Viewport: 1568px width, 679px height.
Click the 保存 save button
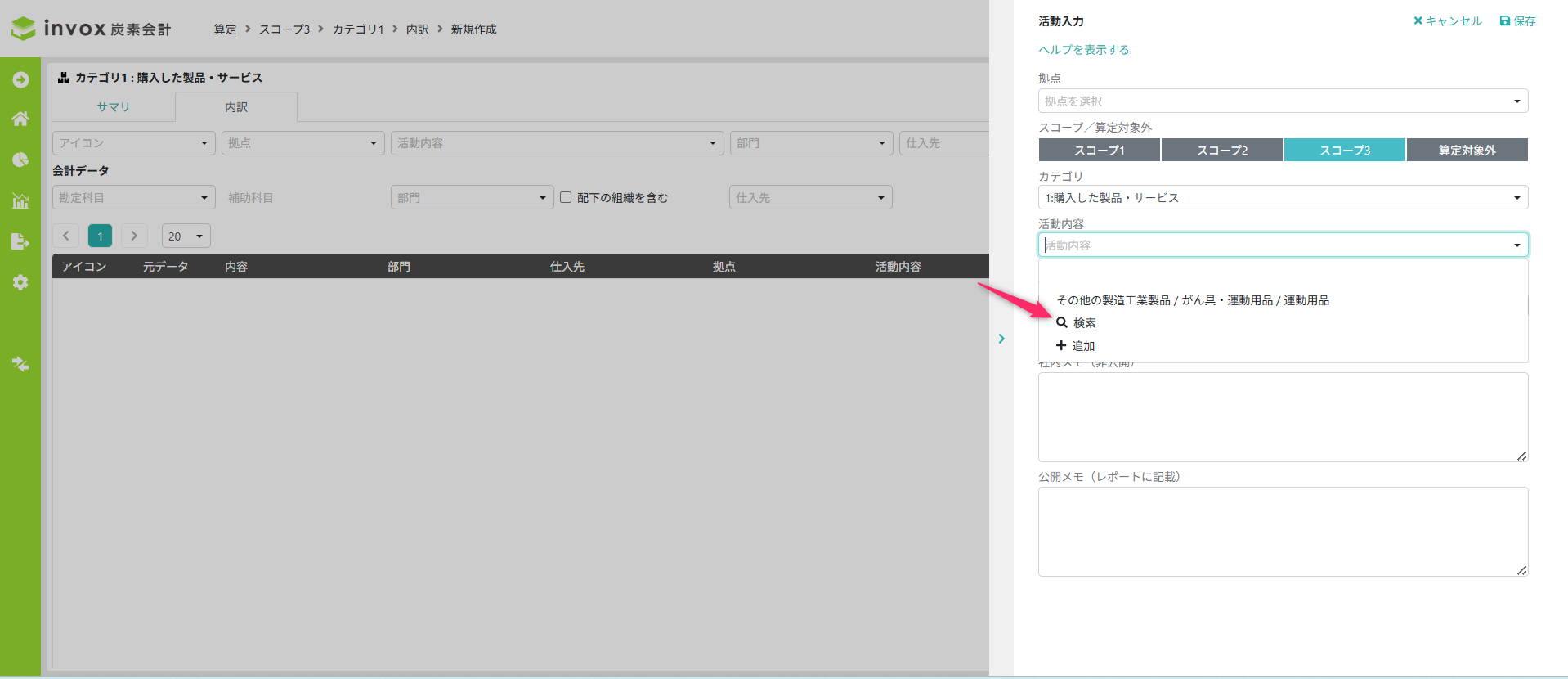point(1517,21)
